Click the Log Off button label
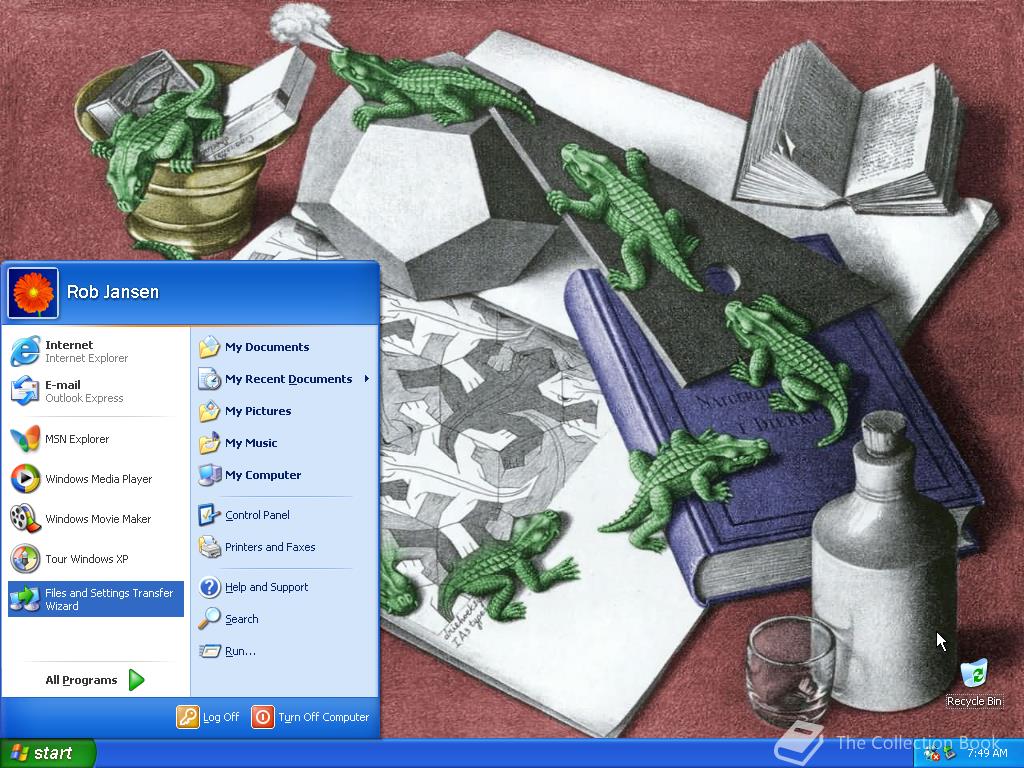 (x=221, y=717)
